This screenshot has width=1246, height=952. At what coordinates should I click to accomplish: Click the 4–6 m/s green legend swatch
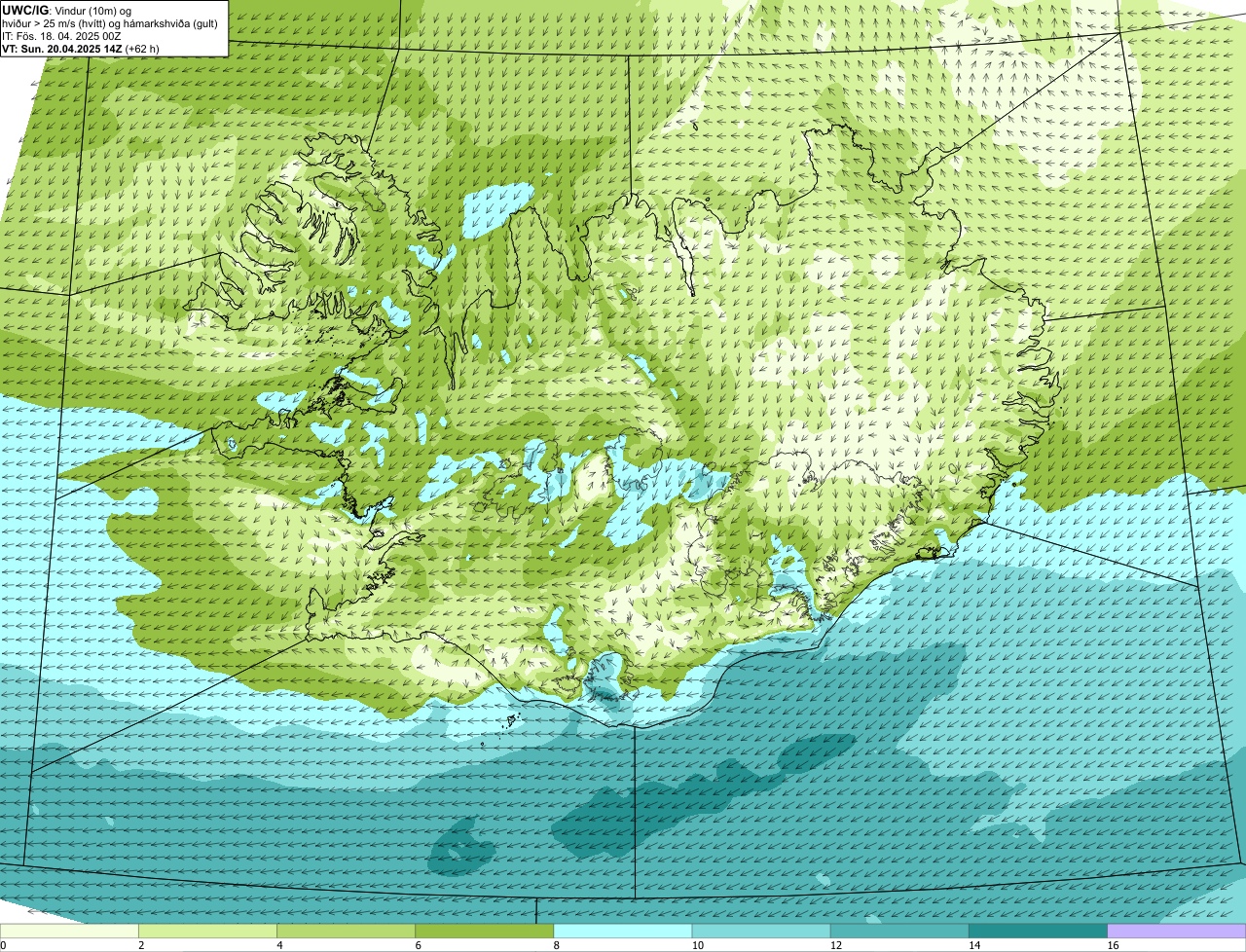(x=346, y=932)
